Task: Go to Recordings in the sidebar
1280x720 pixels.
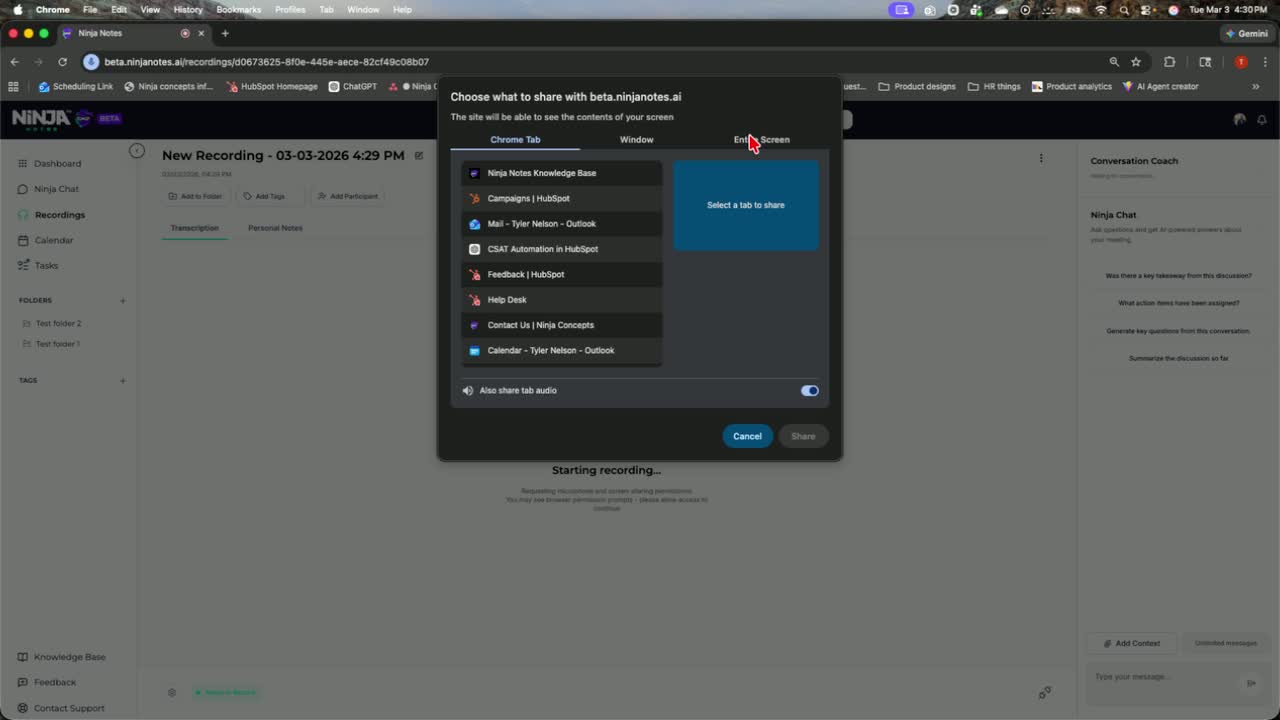Action: 59,215
